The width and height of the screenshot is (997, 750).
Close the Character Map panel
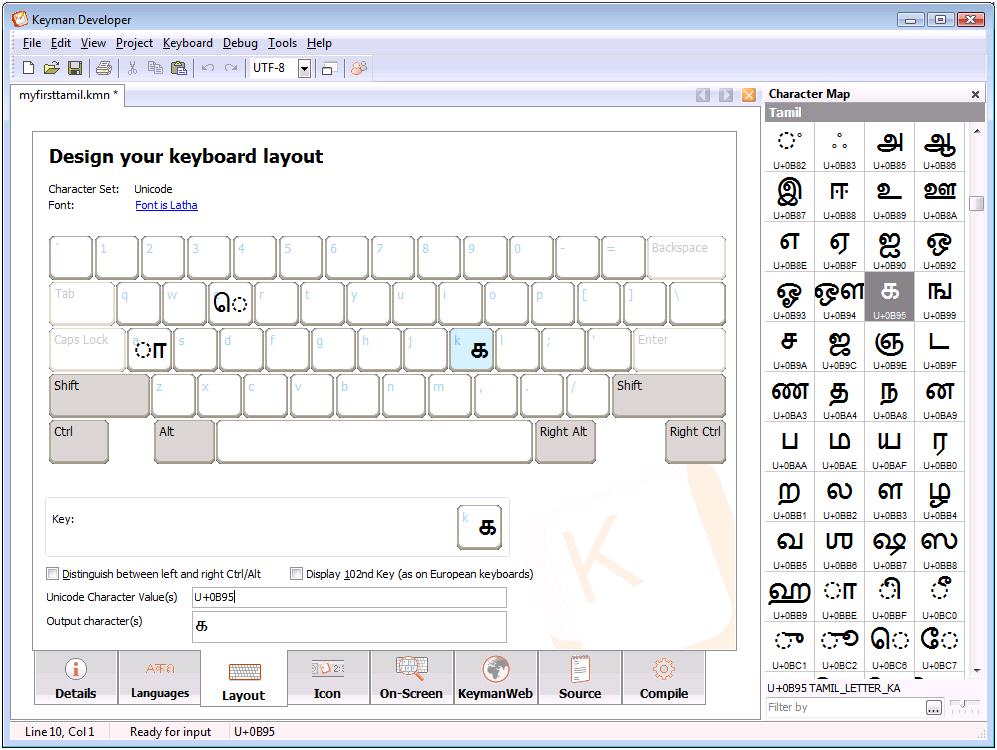(x=975, y=95)
